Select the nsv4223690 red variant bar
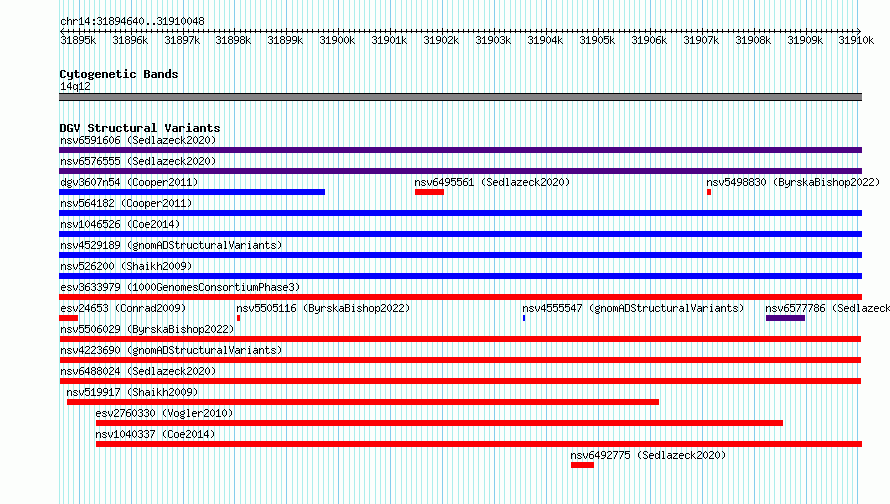 (460, 360)
